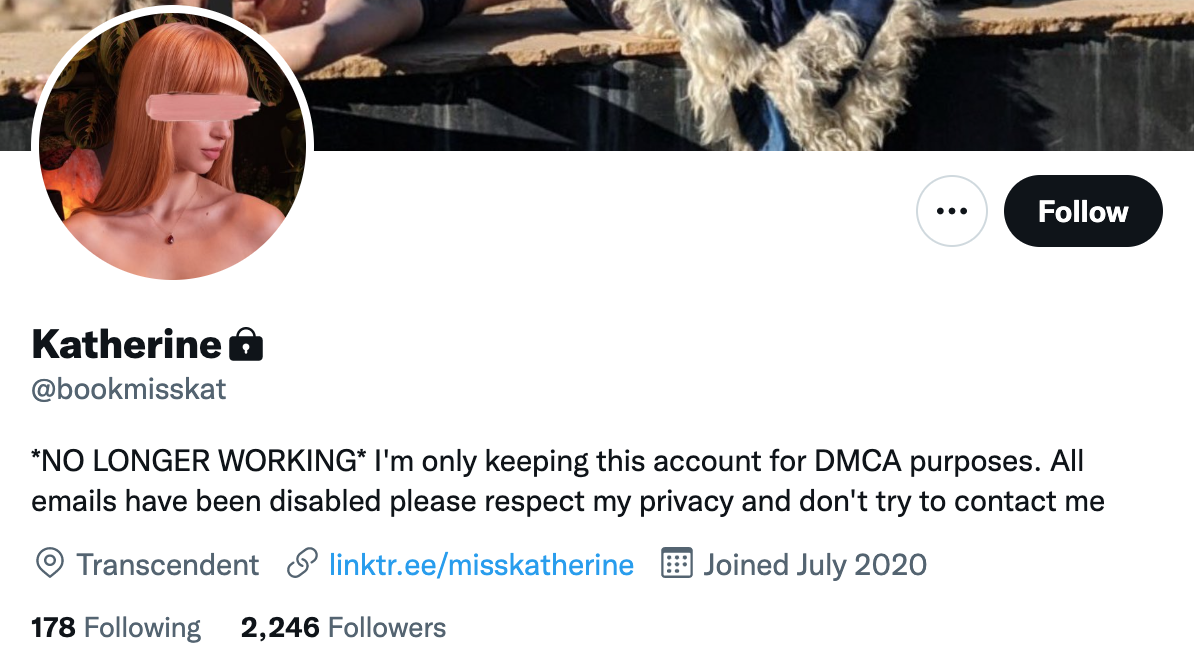View the 2,246 Followers list
1194x652 pixels.
[x=343, y=628]
